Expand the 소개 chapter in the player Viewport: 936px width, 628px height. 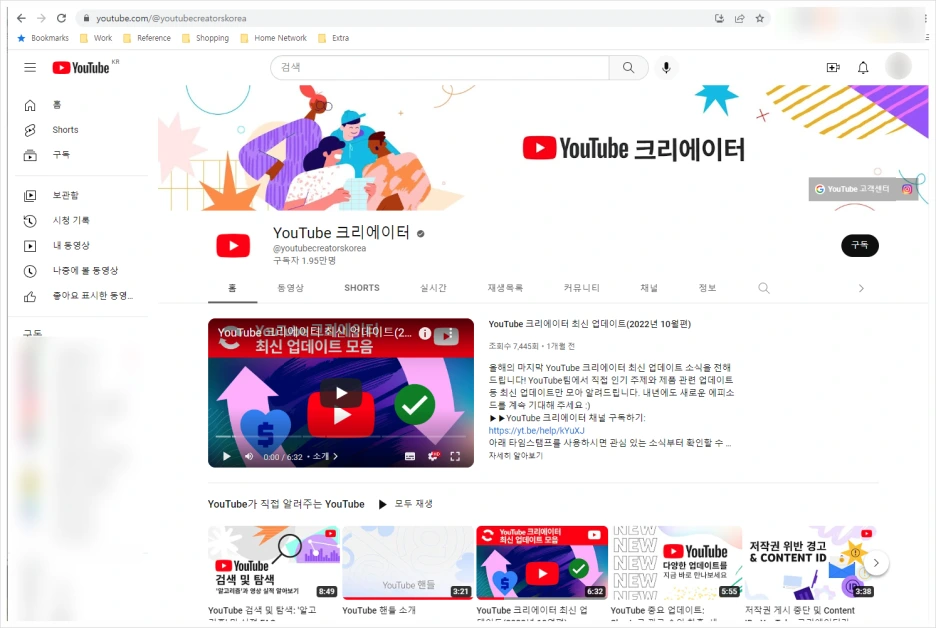click(326, 457)
